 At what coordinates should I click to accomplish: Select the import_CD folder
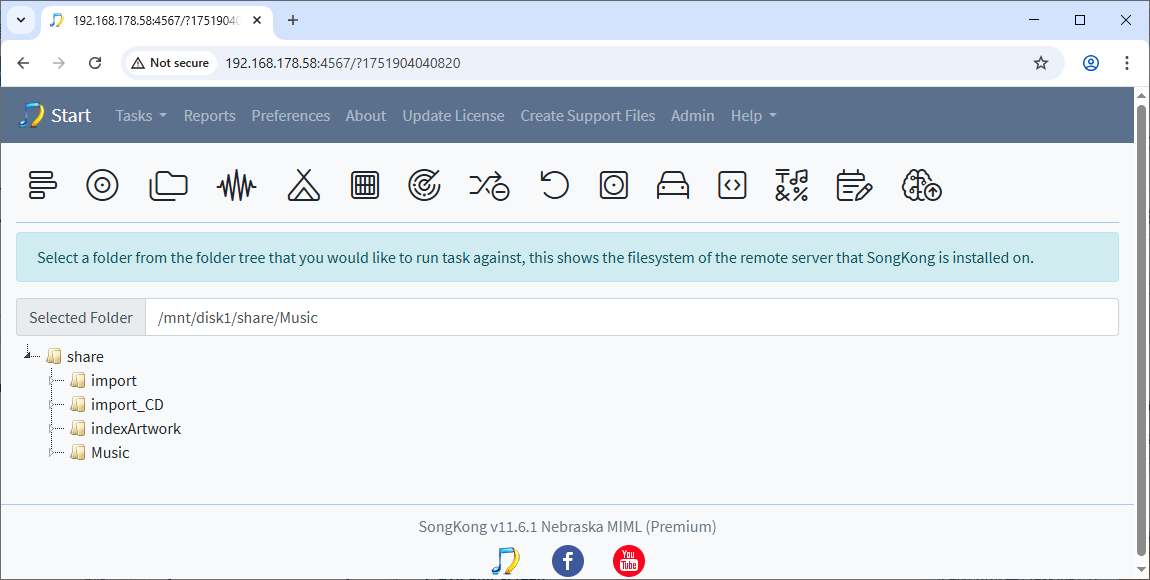pos(127,405)
